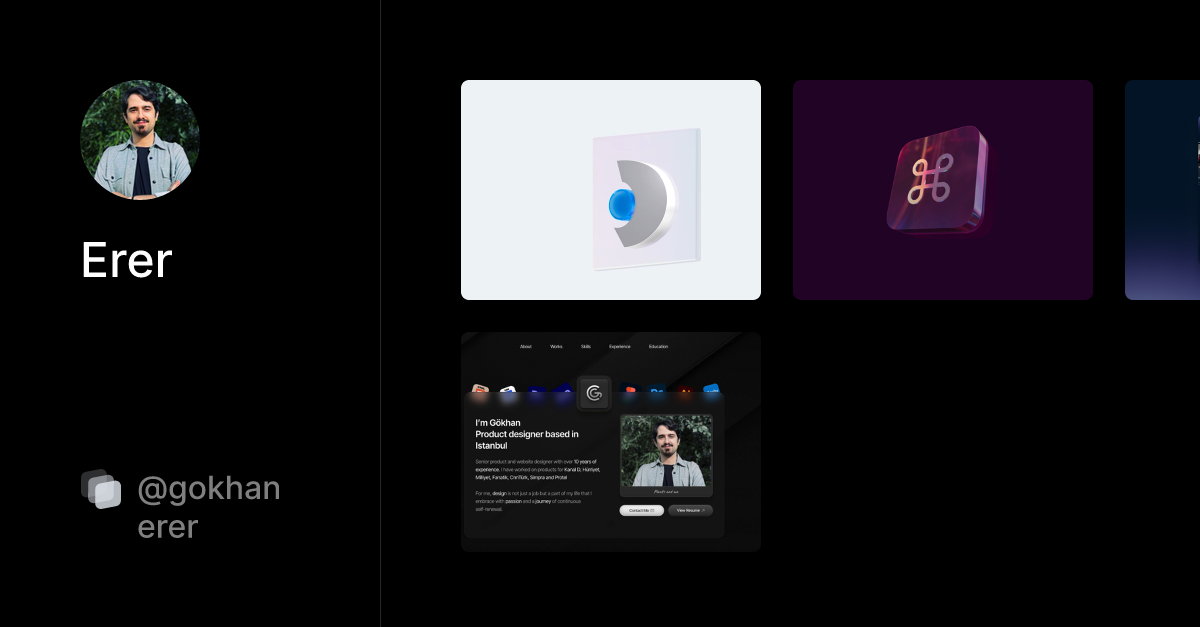This screenshot has height=627, width=1200.
Task: Select the Photoshop icon in the skills row
Action: pos(657,392)
